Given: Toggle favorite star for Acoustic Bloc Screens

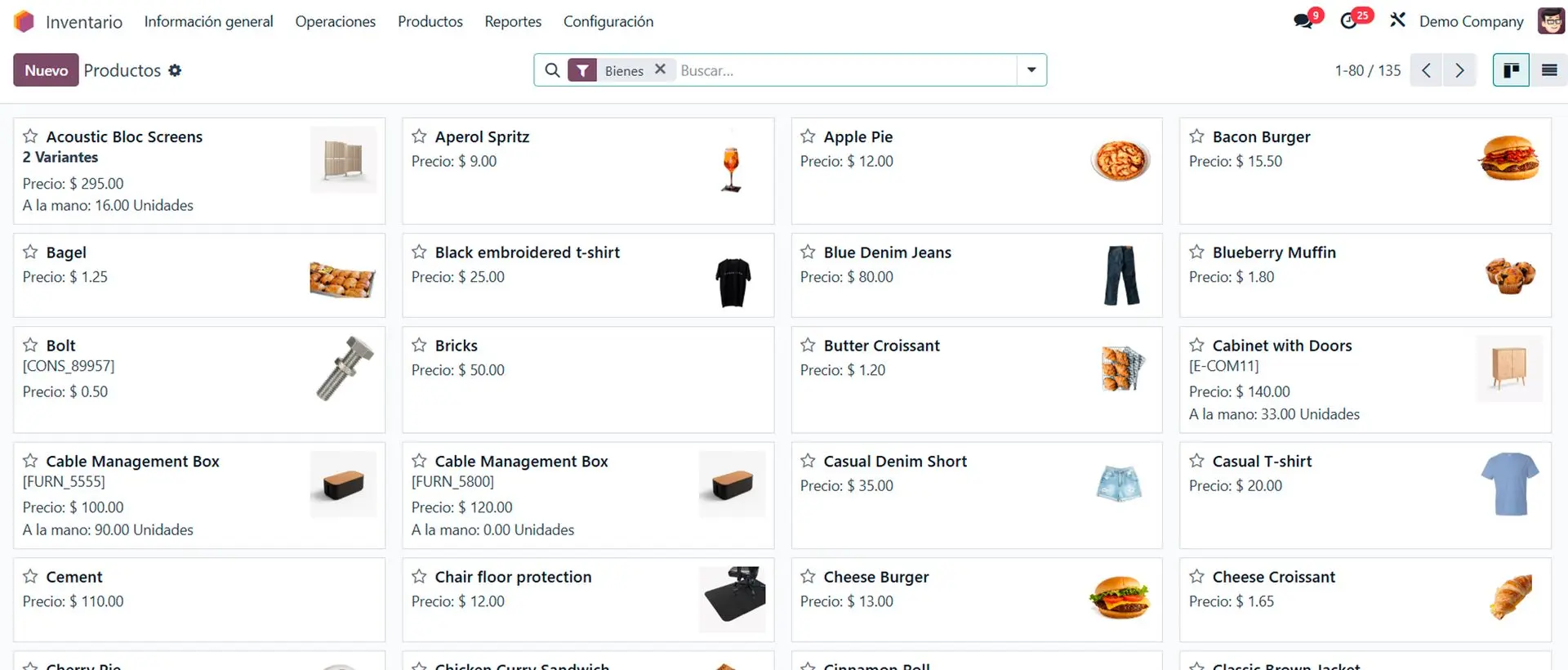Looking at the screenshot, I should [x=30, y=136].
